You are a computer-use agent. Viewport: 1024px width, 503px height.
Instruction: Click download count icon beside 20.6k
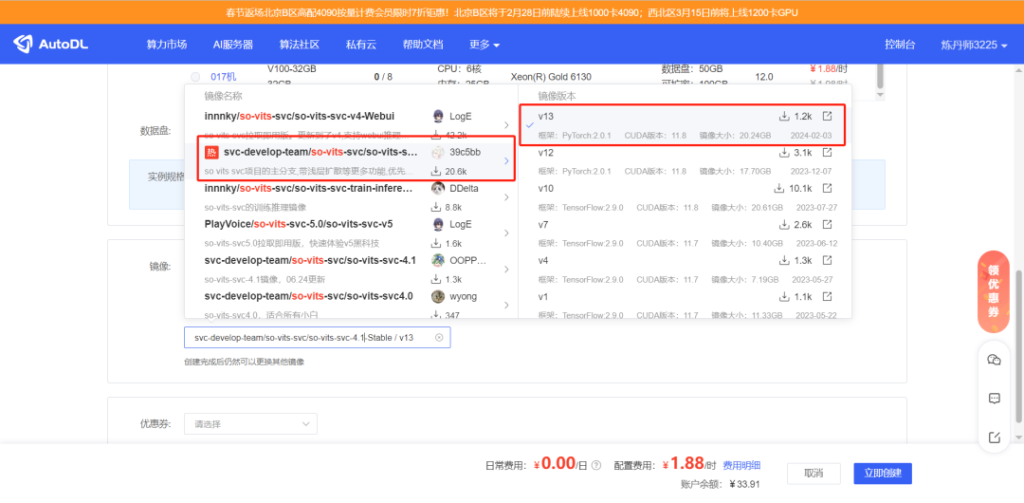click(436, 171)
